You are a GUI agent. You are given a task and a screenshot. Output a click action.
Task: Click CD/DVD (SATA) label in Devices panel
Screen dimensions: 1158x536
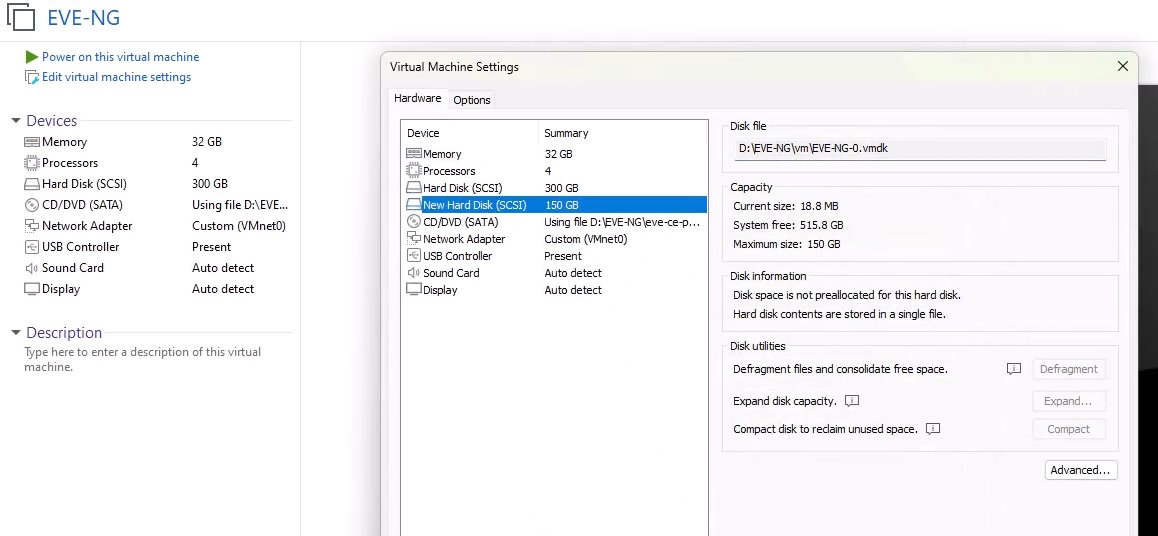pyautogui.click(x=83, y=205)
